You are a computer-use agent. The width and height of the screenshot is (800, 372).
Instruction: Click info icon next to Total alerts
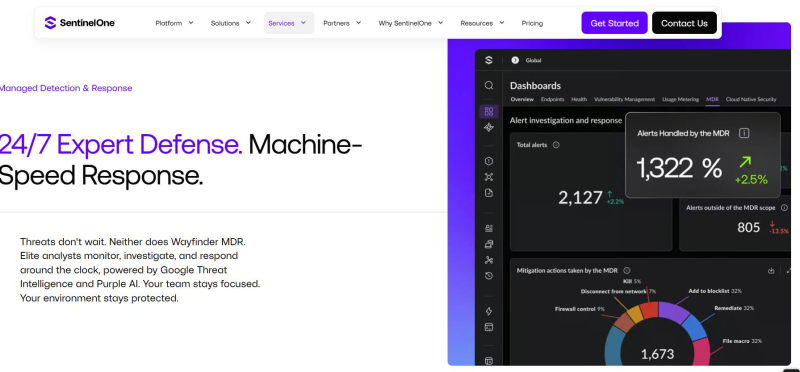[556, 145]
